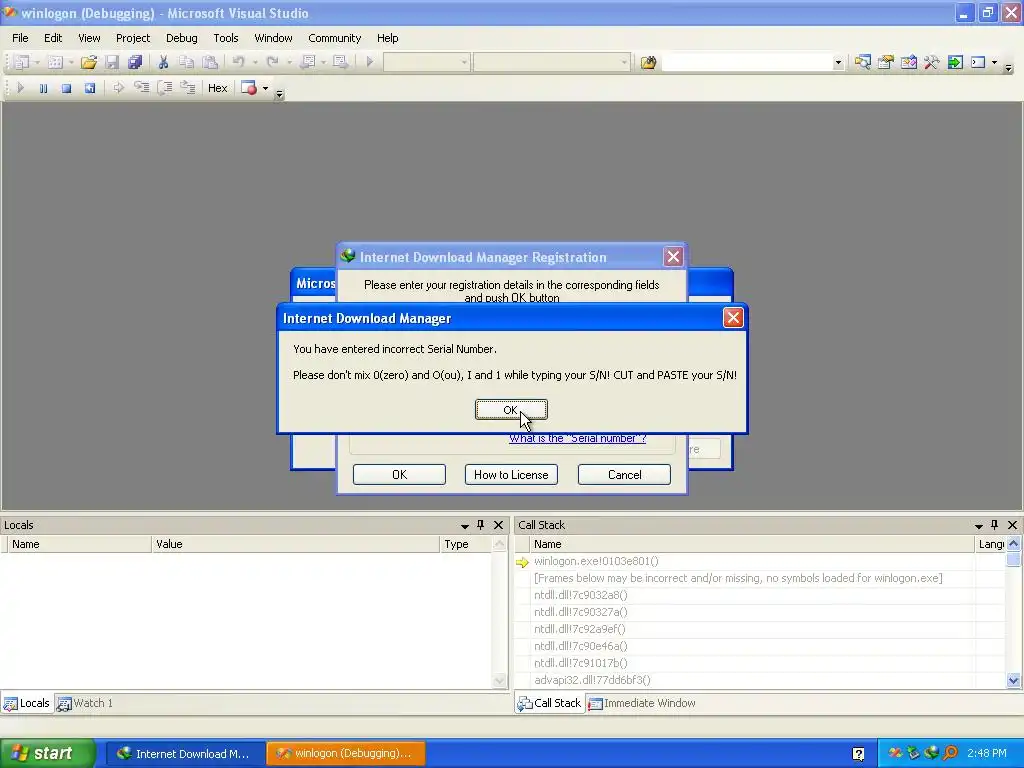Open Solution Explorer from the toolbar icon
Image resolution: width=1024 pixels, height=768 pixels.
coord(863,62)
